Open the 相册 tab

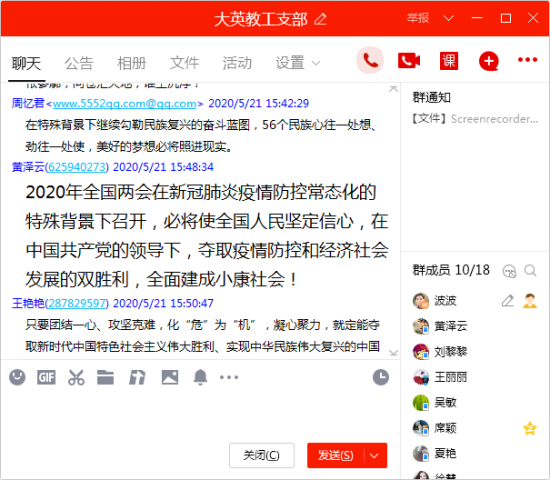[132, 64]
